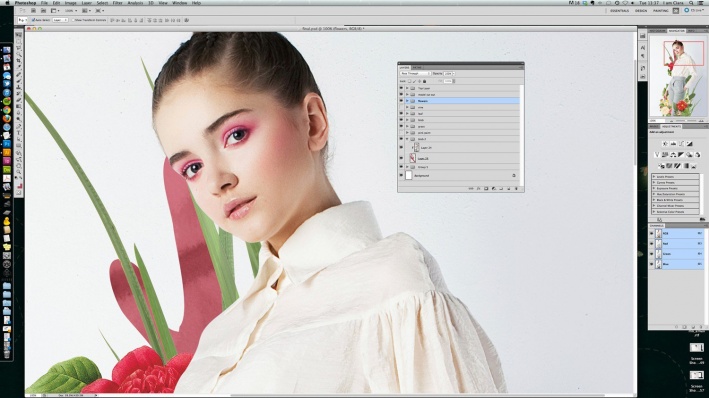Open the Channels panel tab
The image size is (709, 398).
click(657, 225)
